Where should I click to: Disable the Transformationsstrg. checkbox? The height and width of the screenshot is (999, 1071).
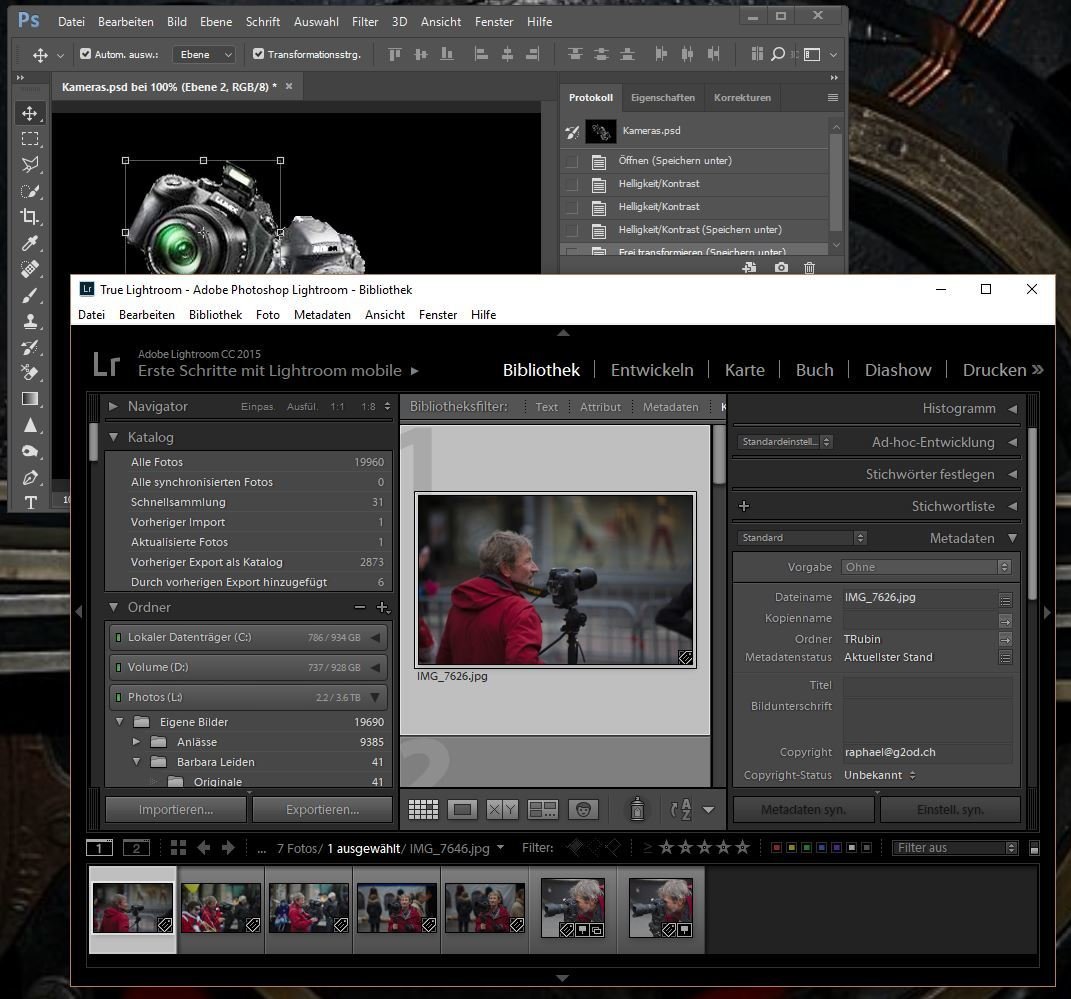259,54
